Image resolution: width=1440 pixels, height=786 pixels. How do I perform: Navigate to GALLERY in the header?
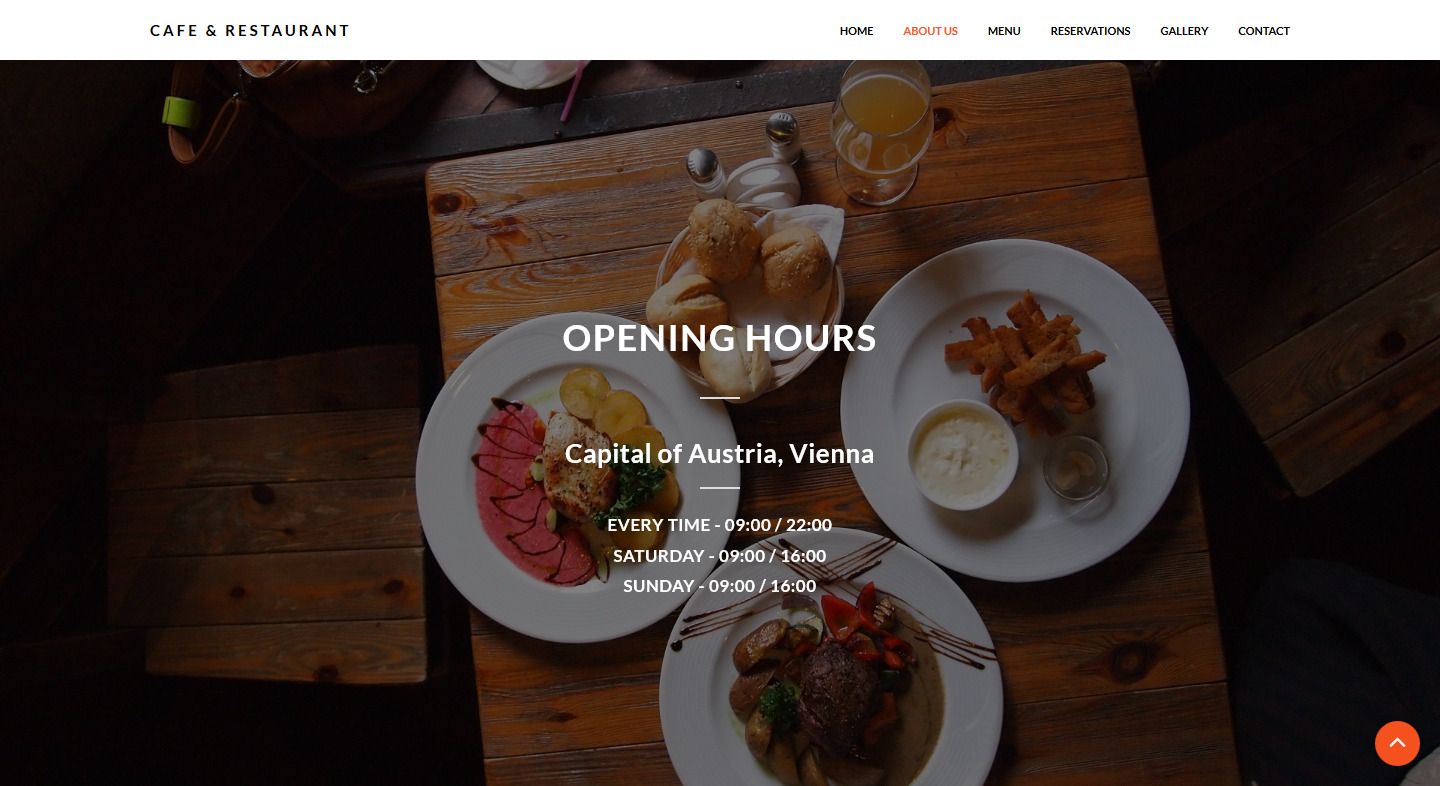pos(1184,31)
